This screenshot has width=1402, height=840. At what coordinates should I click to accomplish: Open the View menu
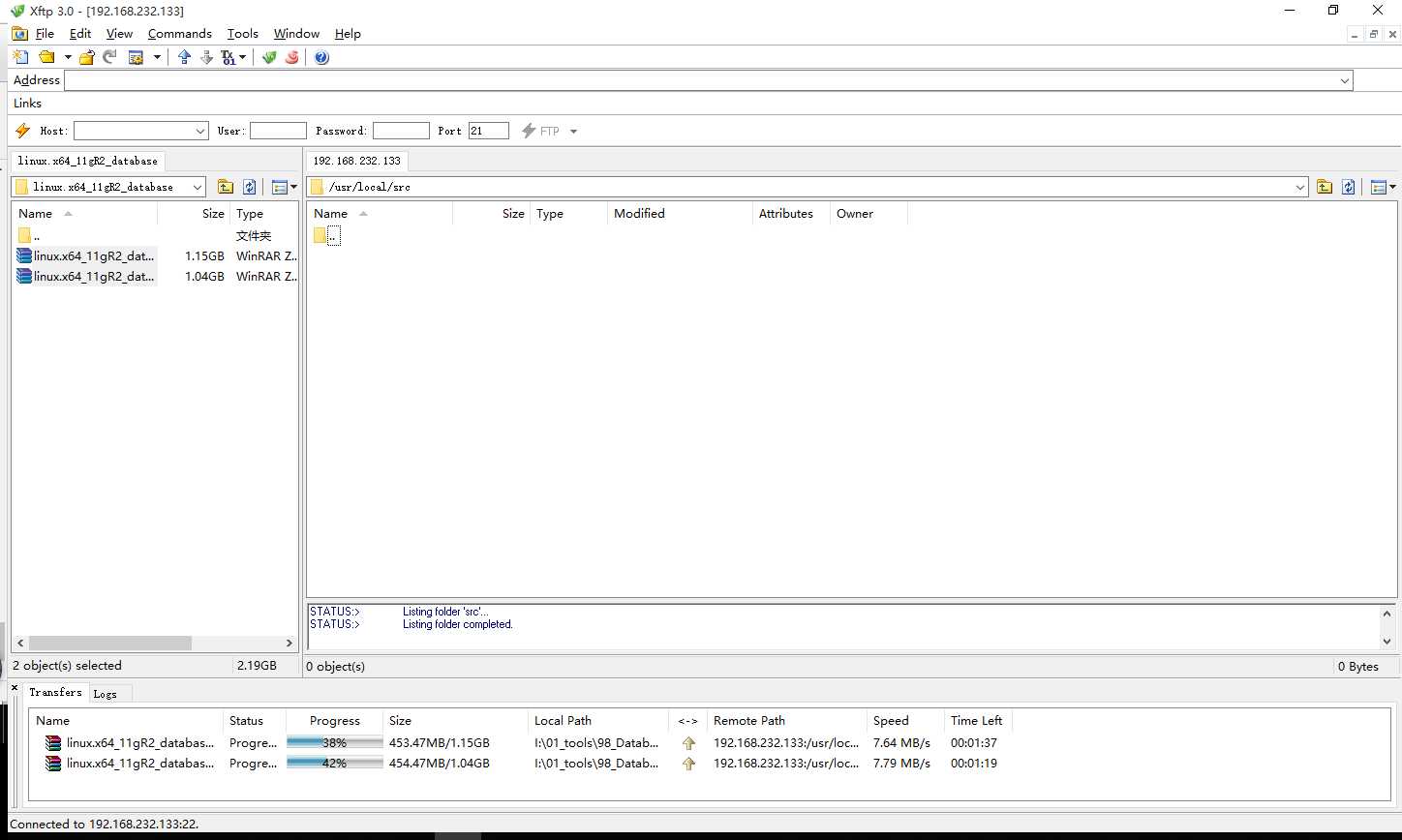119,33
